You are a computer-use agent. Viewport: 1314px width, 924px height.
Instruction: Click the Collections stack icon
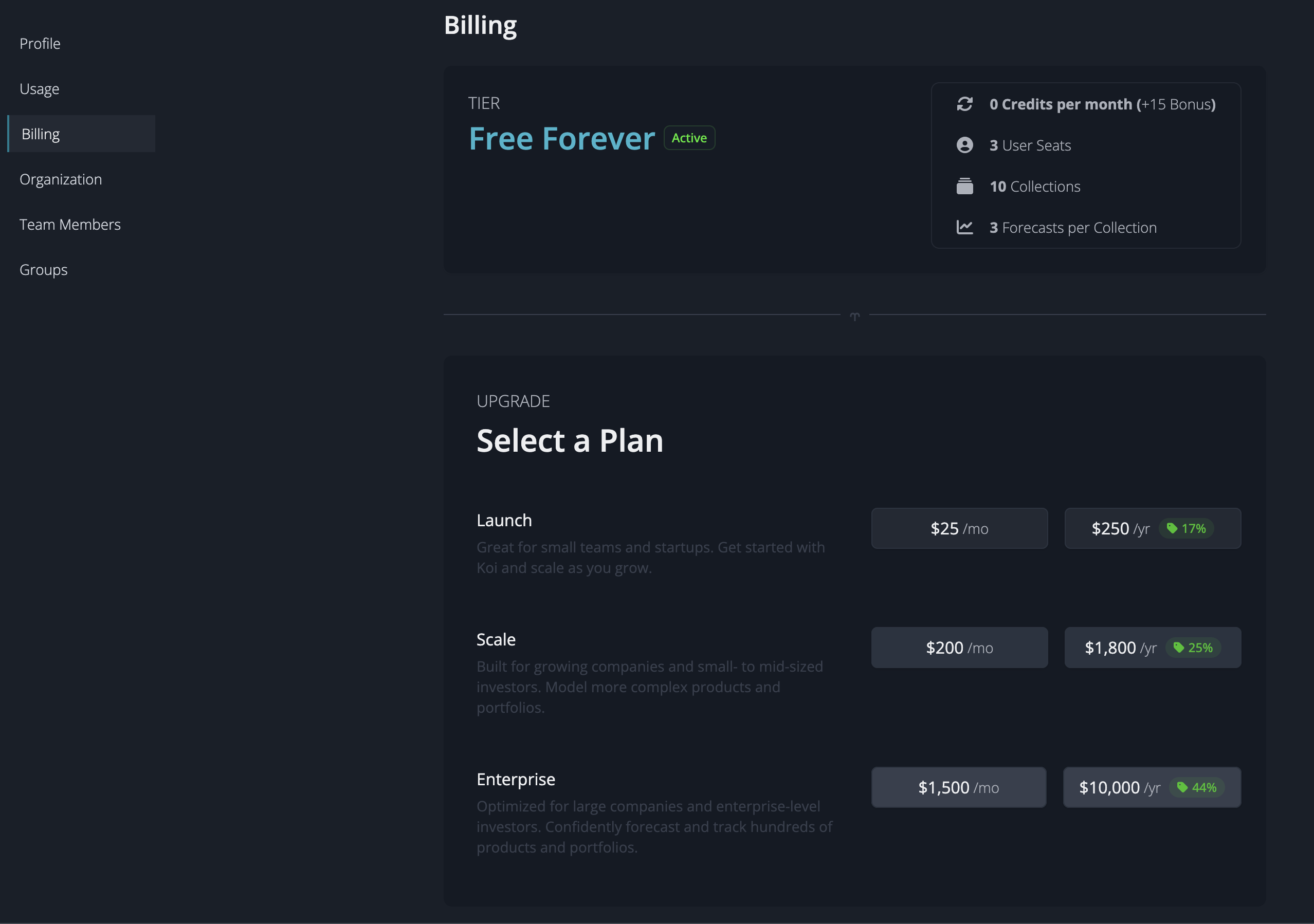click(x=964, y=186)
